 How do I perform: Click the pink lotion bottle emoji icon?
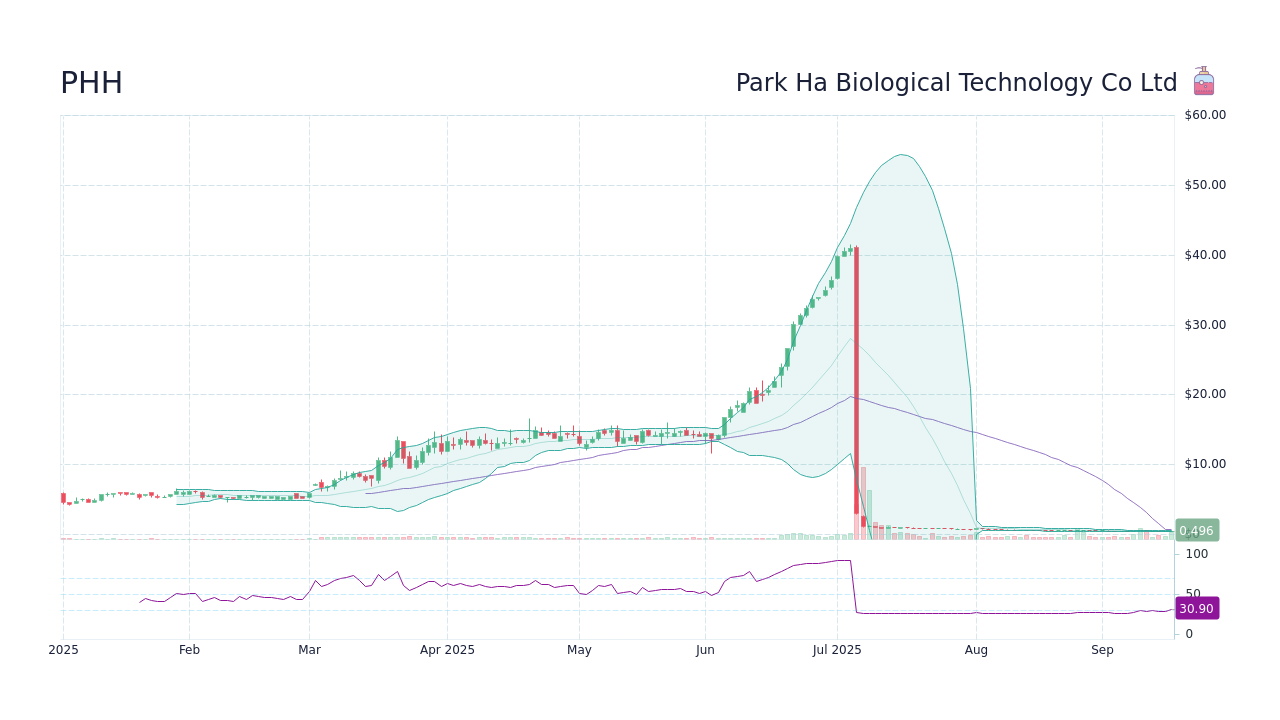tap(1202, 81)
